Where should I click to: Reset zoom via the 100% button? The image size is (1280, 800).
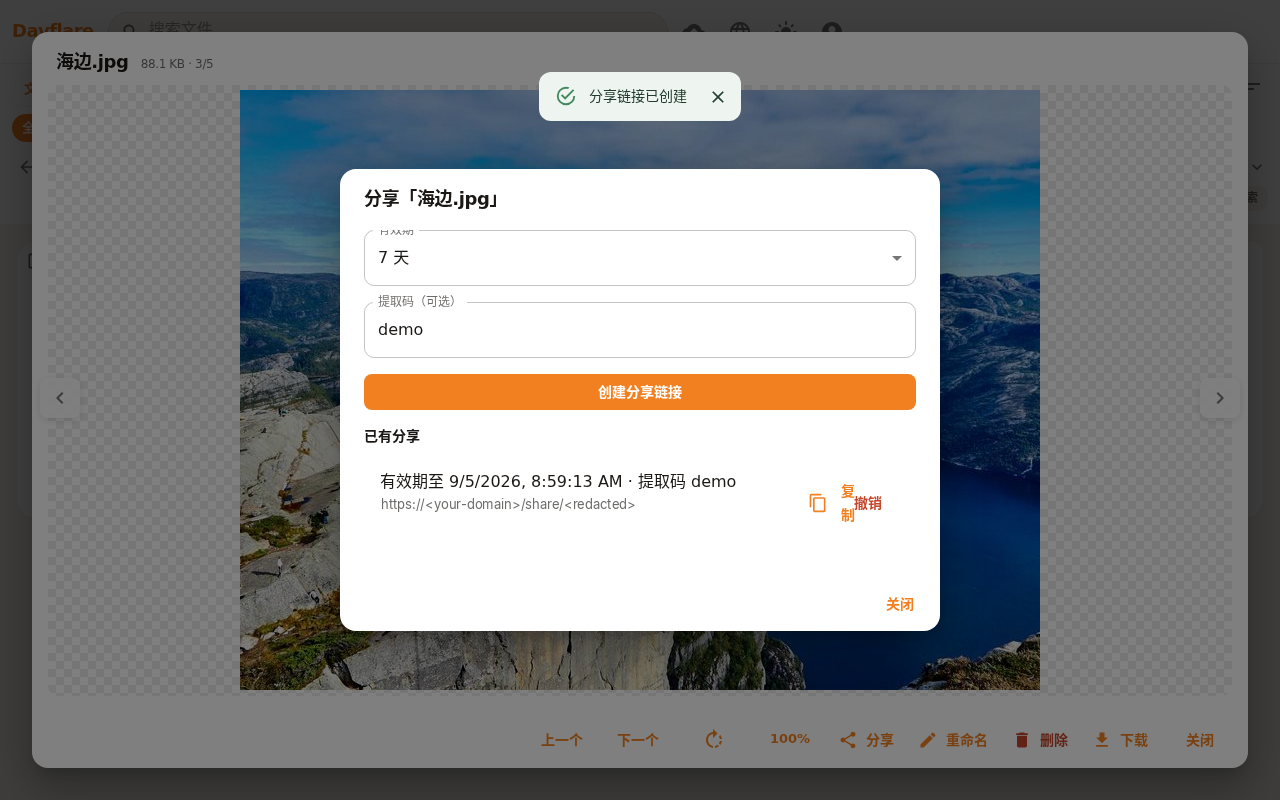point(790,739)
